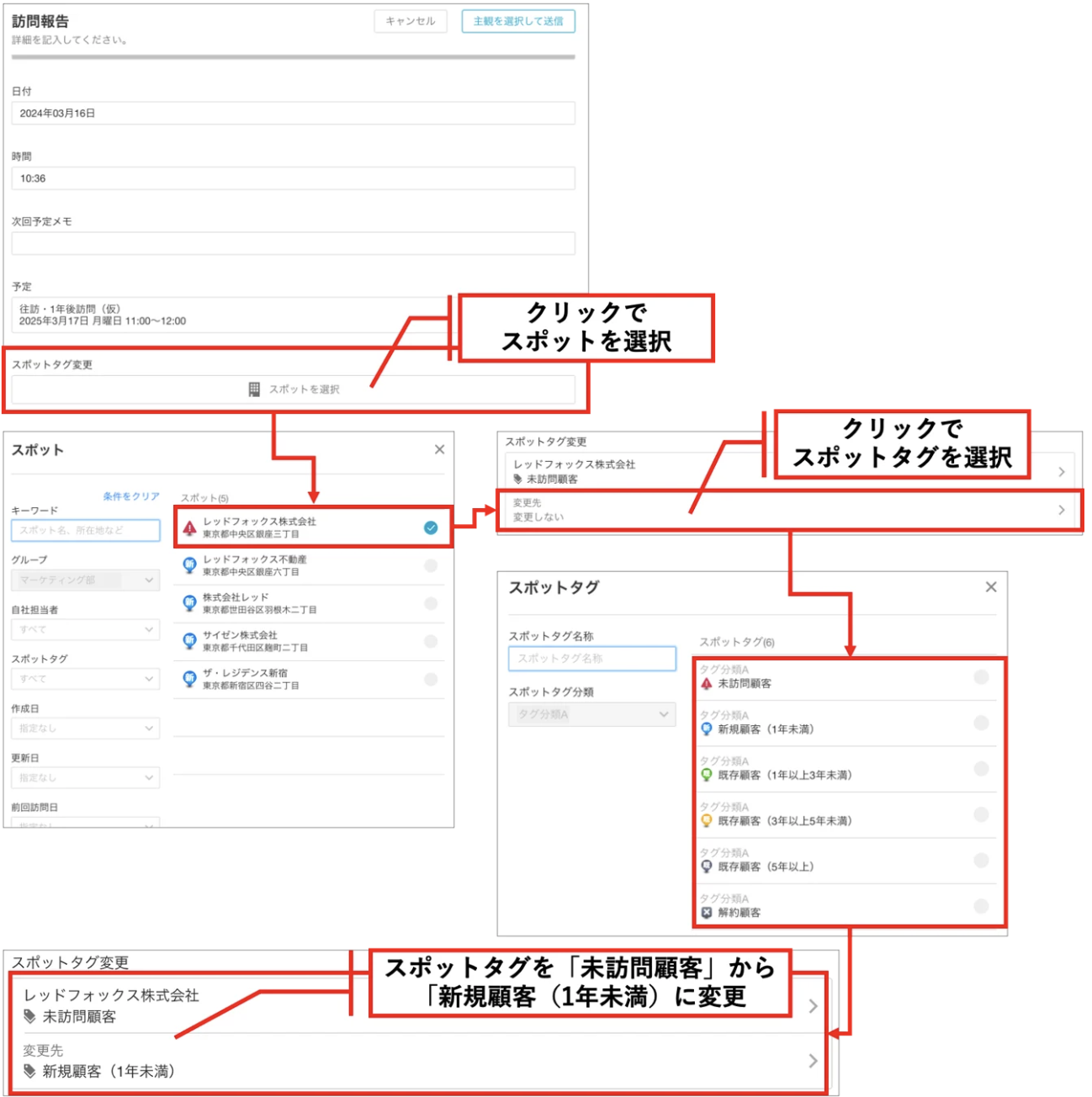Screen dimensions: 1092x1097
Task: Select ザ・レジデンス新宿 from spot list
Action: coord(310,679)
